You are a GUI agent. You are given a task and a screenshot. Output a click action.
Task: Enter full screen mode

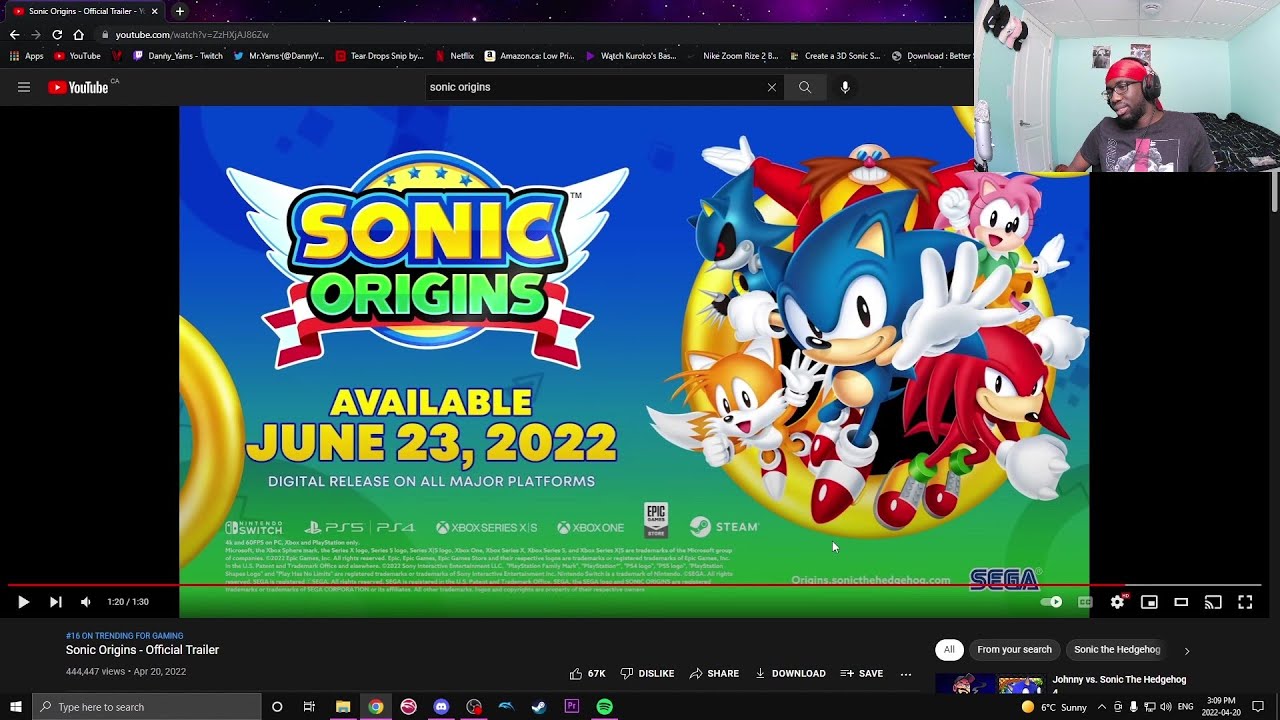pyautogui.click(x=1245, y=602)
